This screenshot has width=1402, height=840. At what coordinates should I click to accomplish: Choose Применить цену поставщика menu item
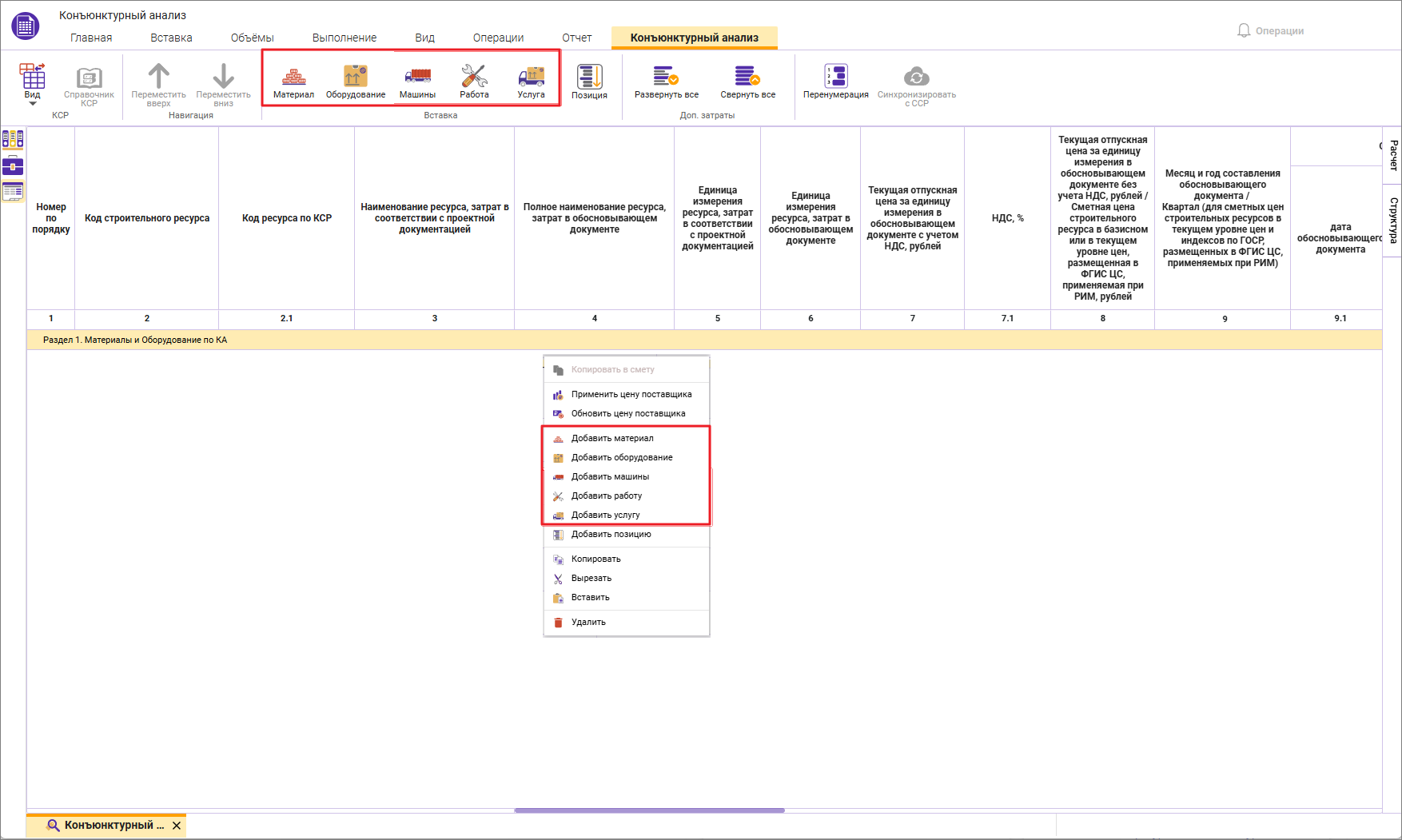[x=627, y=394]
